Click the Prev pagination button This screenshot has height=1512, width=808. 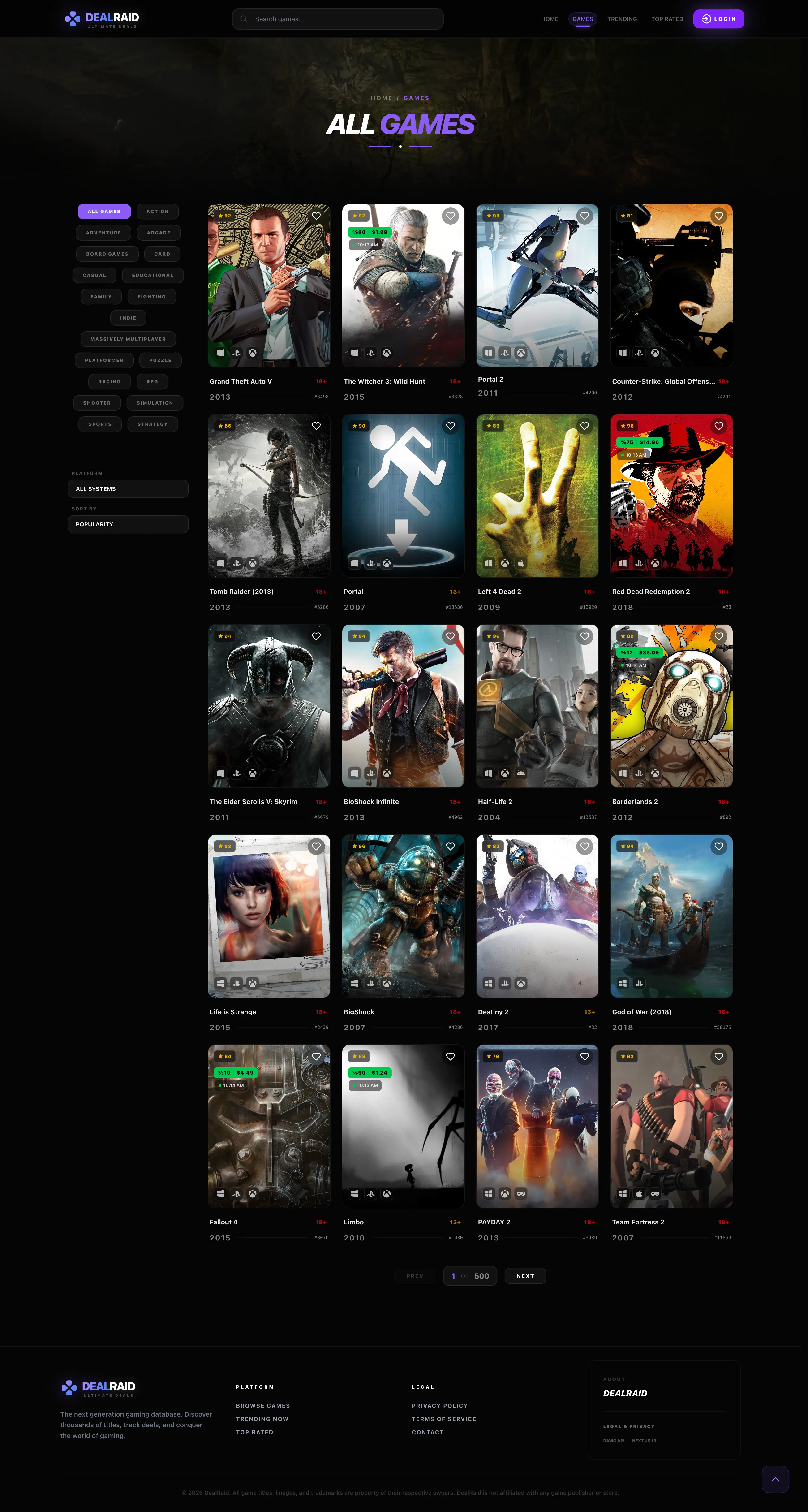coord(415,1276)
